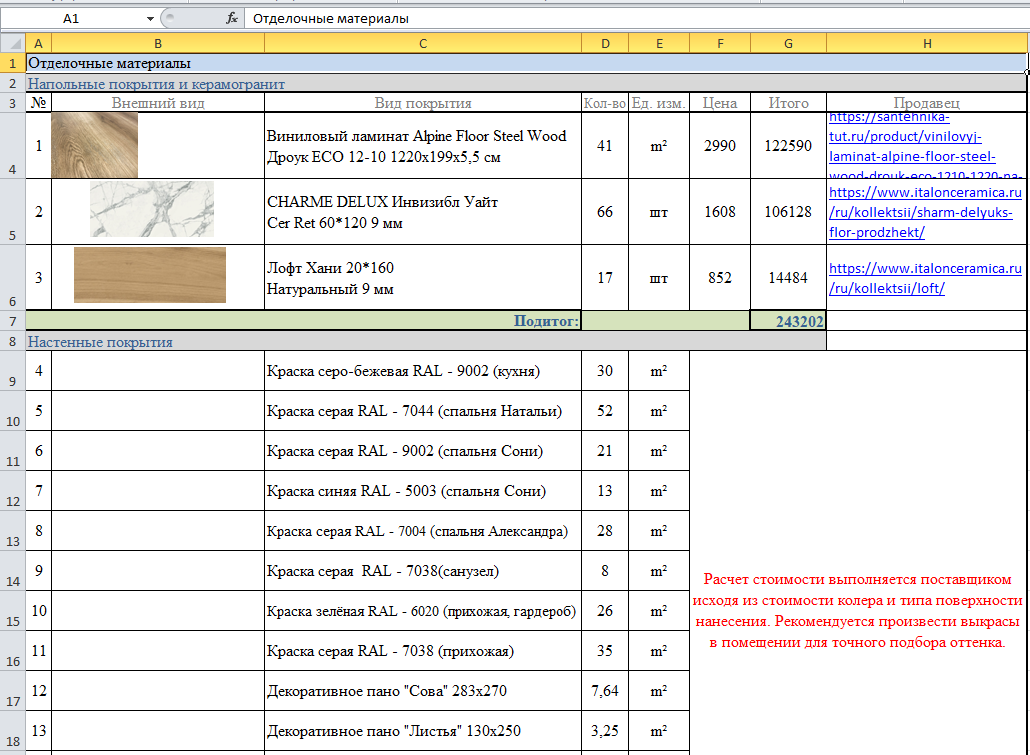The width and height of the screenshot is (1030, 755).
Task: Select 'Напольные покрытия и керамогранит' section header
Action: click(x=526, y=83)
